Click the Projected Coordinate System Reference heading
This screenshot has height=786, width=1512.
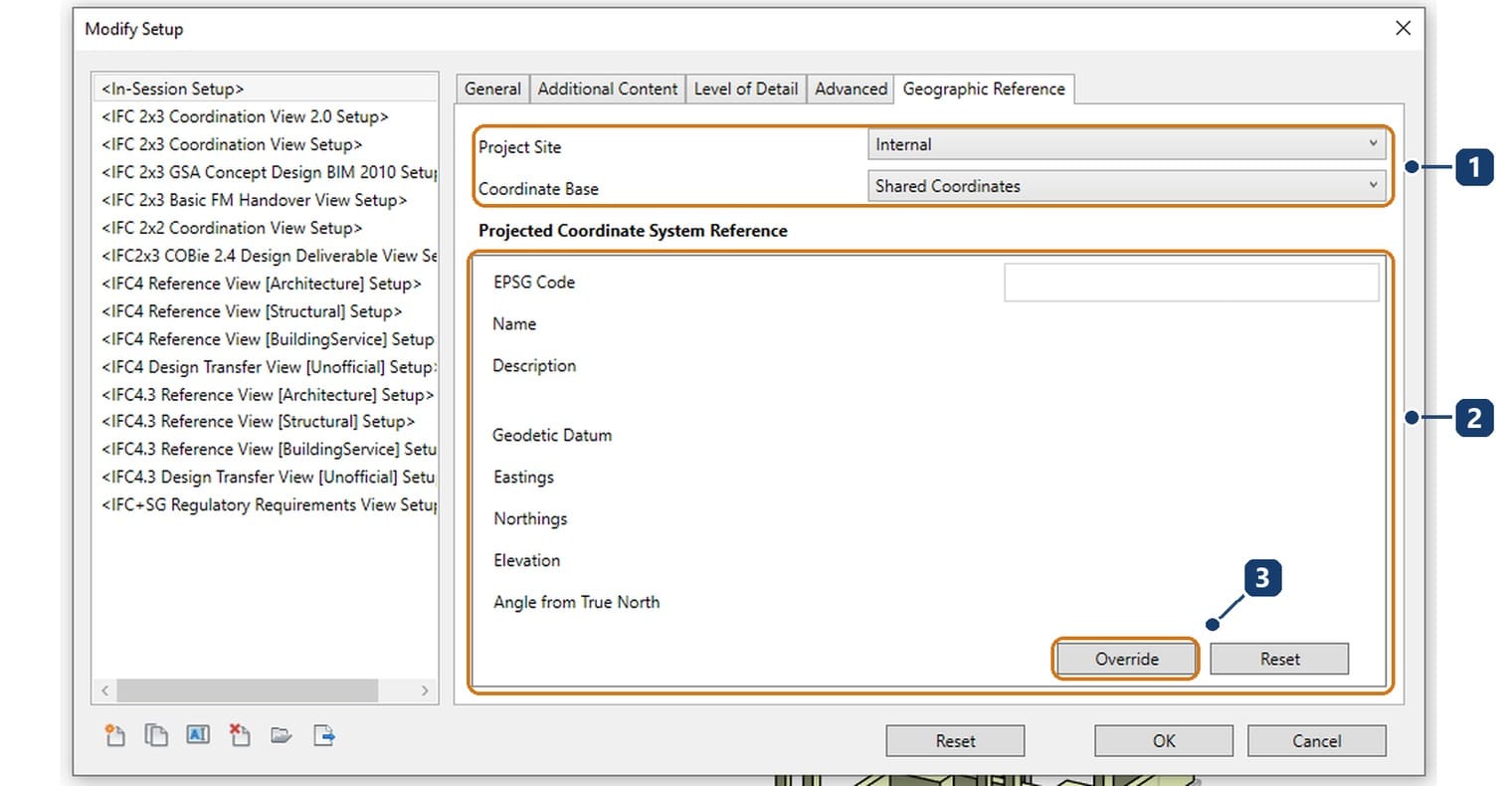tap(633, 231)
